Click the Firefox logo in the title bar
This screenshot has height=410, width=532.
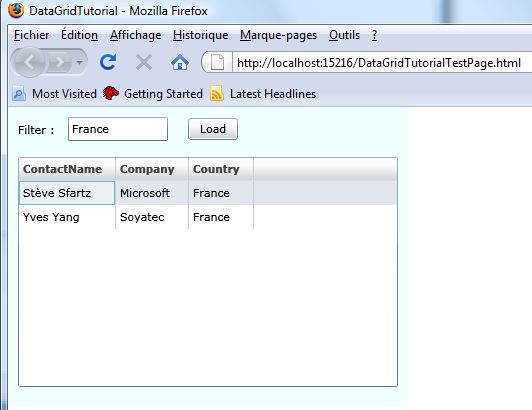(16, 10)
